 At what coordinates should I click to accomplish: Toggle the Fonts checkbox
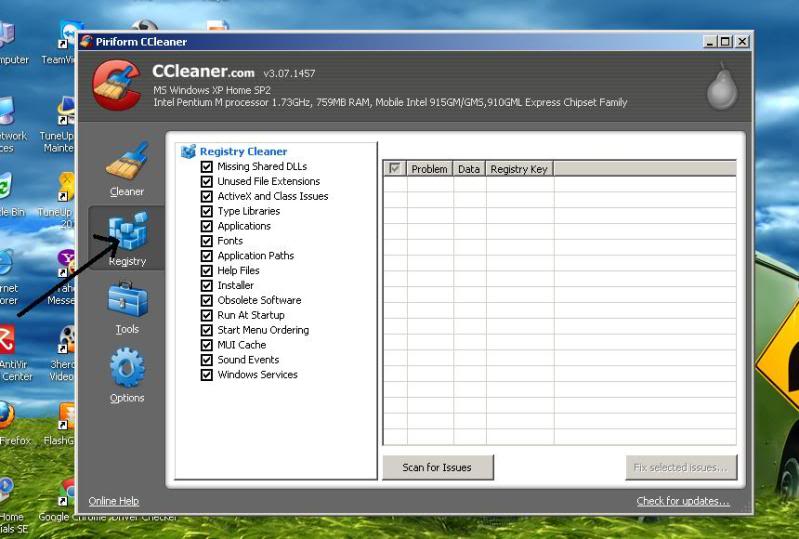pyautogui.click(x=207, y=241)
